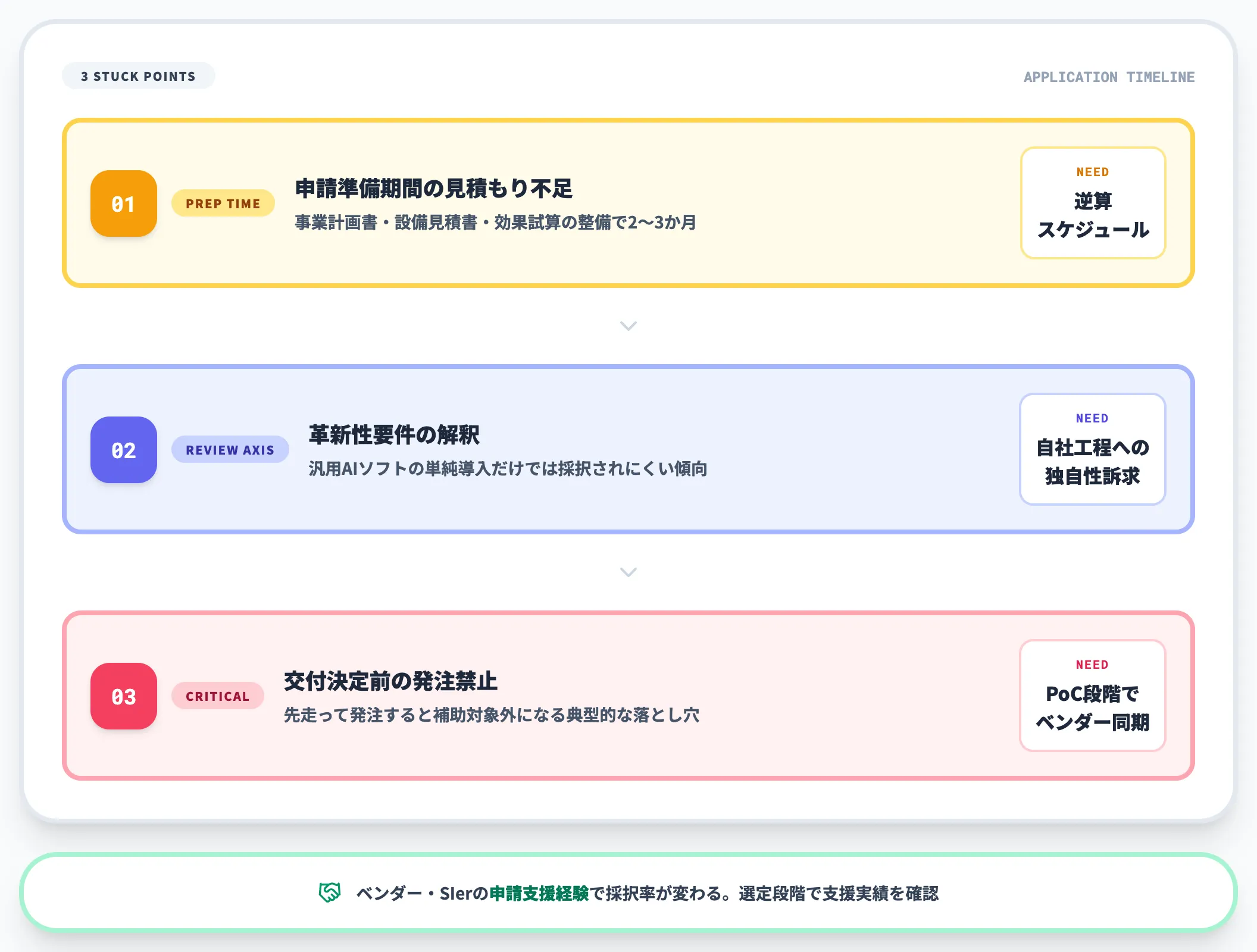Viewport: 1257px width, 952px height.
Task: Toggle the CRITICAL tag
Action: pyautogui.click(x=217, y=696)
